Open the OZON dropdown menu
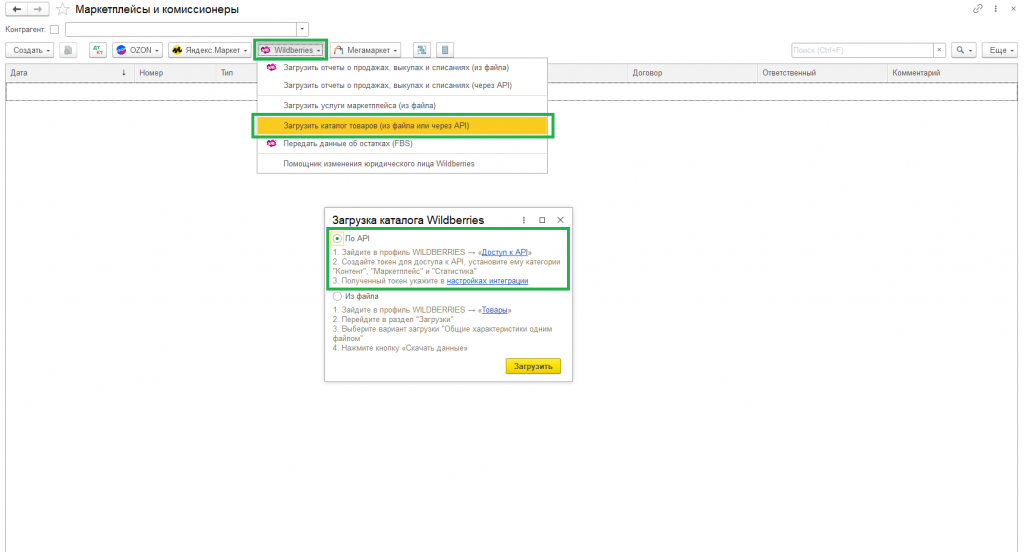 137,50
